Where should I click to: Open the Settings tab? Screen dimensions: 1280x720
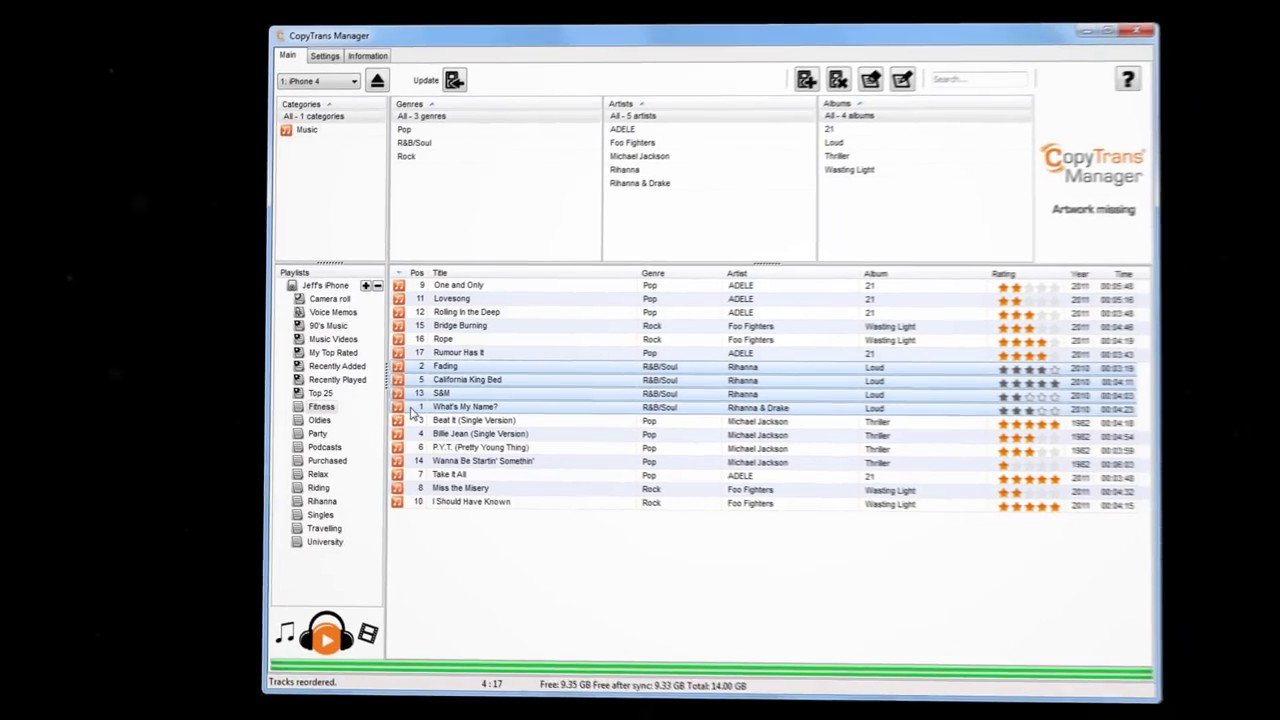pos(324,56)
